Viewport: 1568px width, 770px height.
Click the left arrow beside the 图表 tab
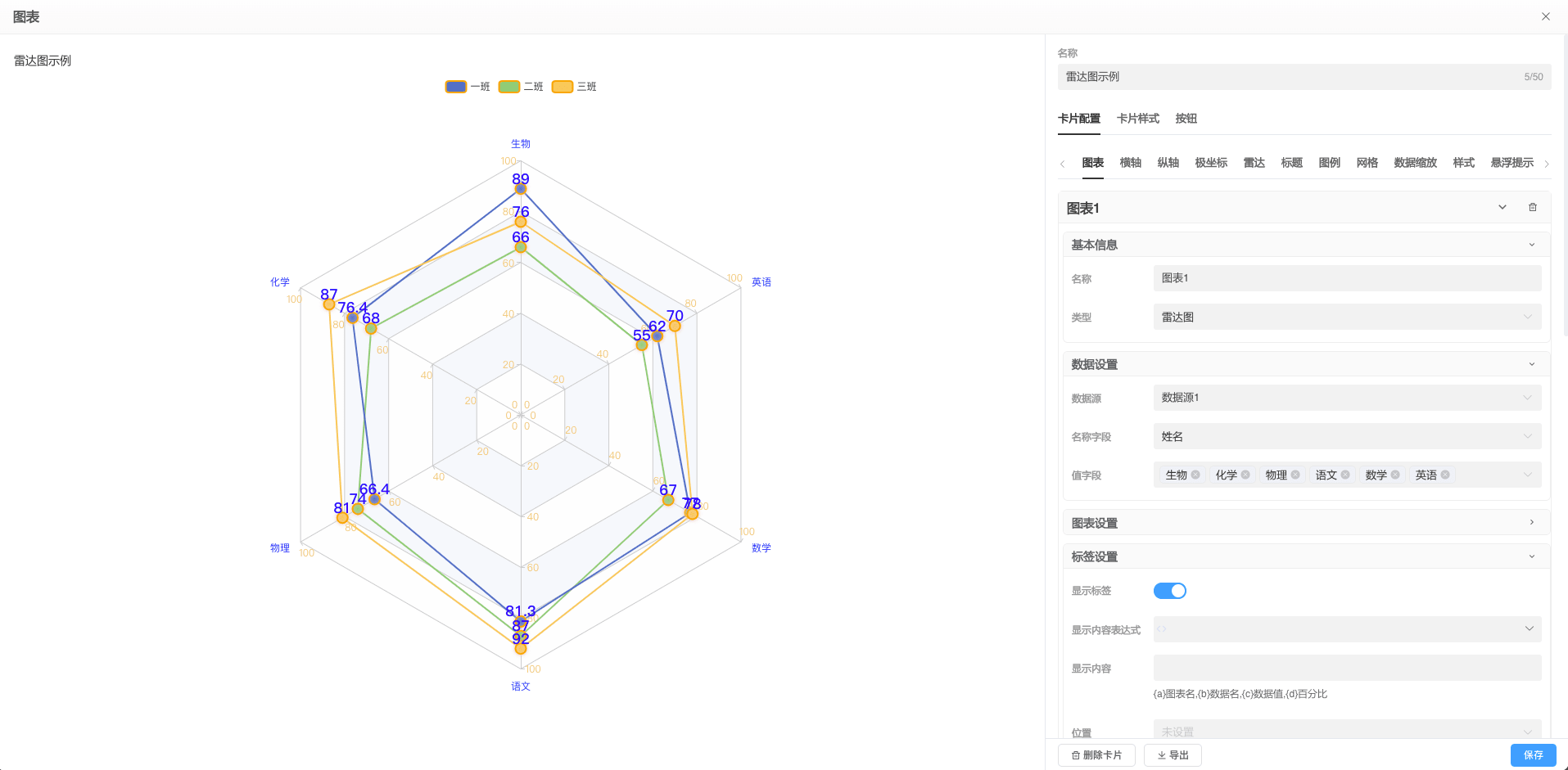tap(1064, 164)
